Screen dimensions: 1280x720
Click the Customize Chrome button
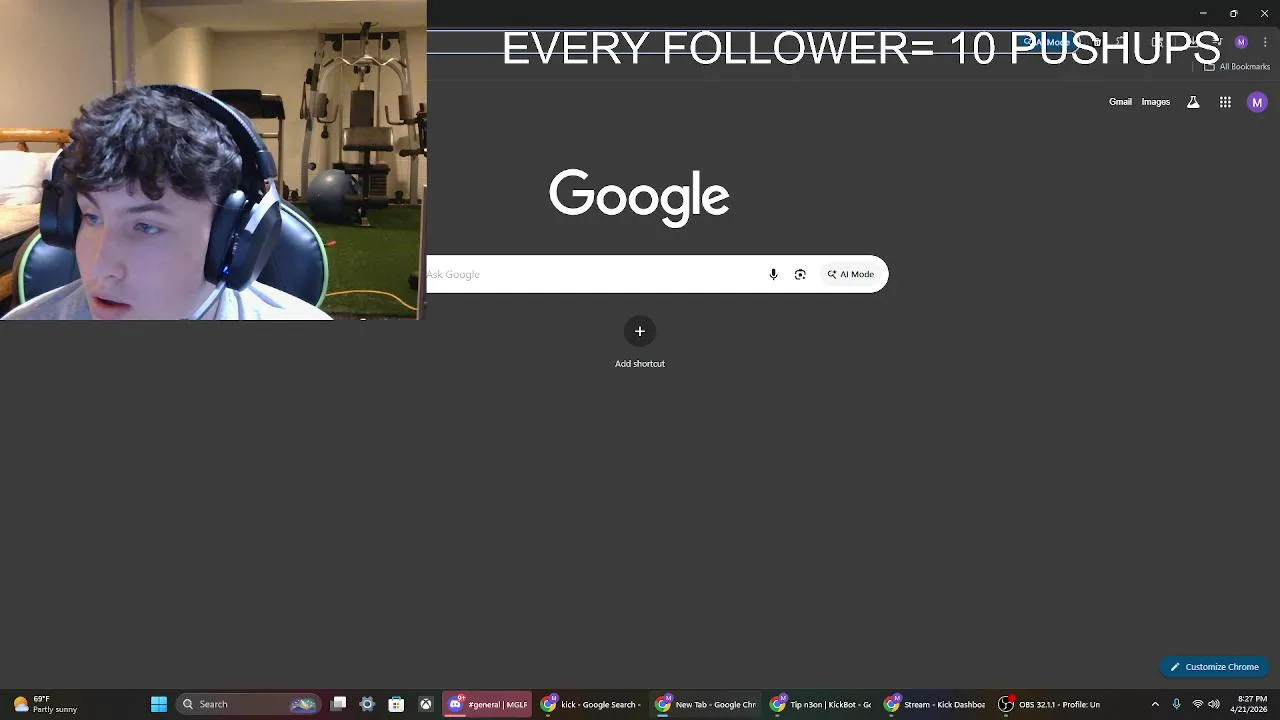1214,667
